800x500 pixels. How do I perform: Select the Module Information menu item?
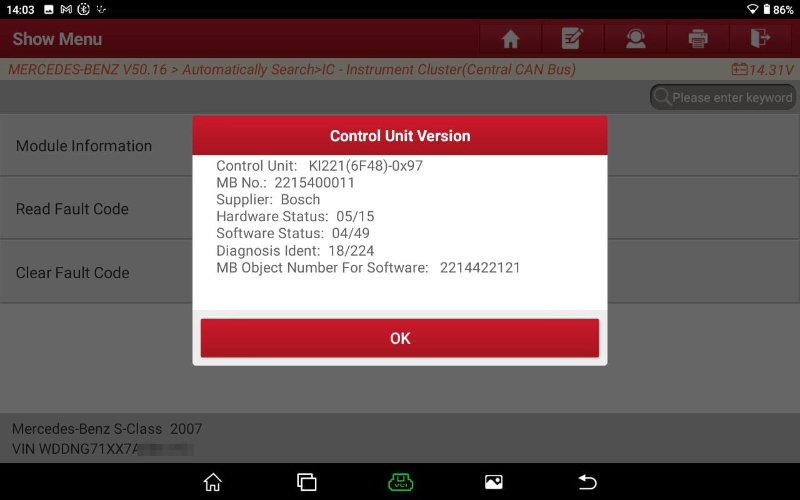click(x=84, y=146)
